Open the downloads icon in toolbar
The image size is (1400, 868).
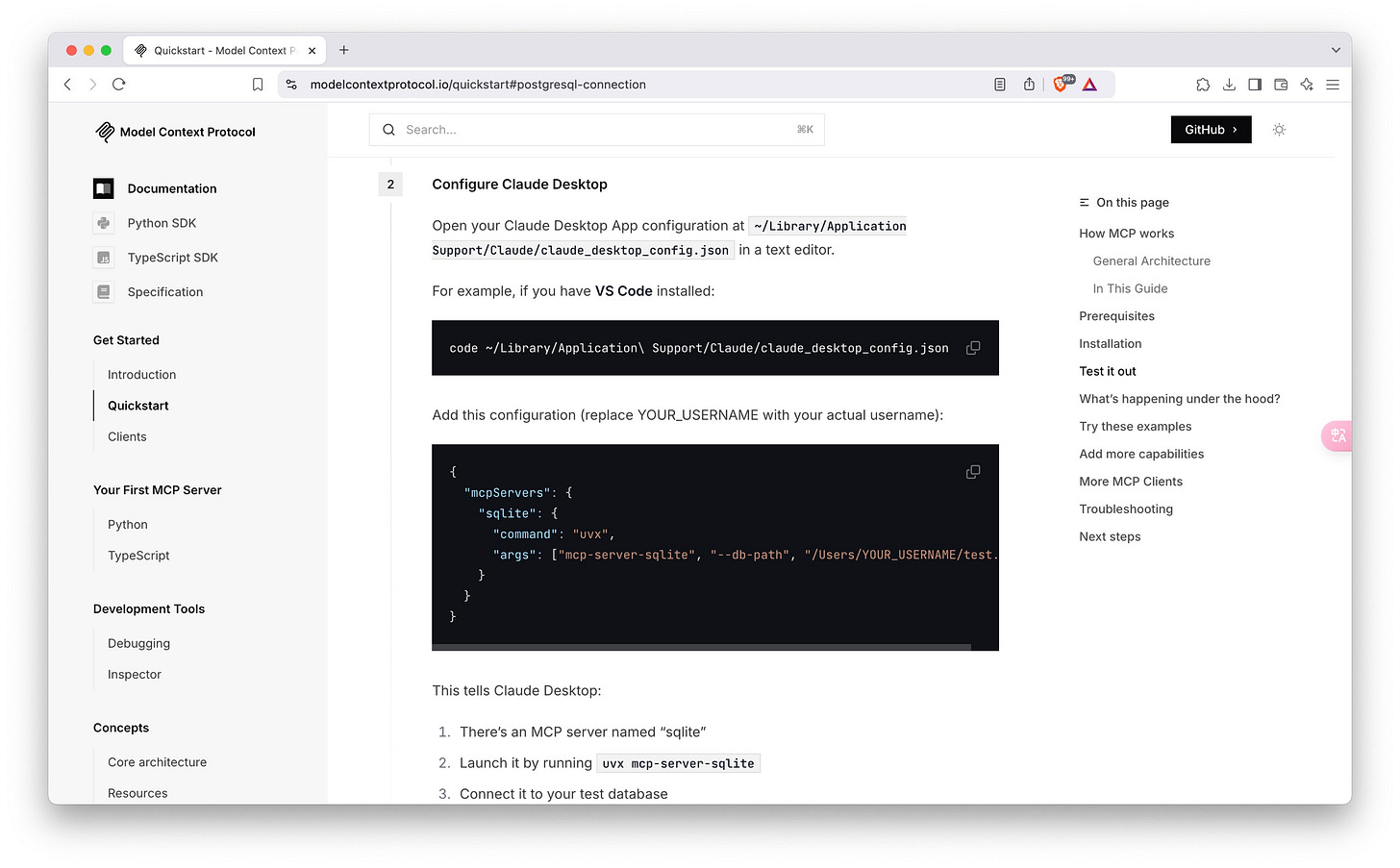(x=1229, y=85)
